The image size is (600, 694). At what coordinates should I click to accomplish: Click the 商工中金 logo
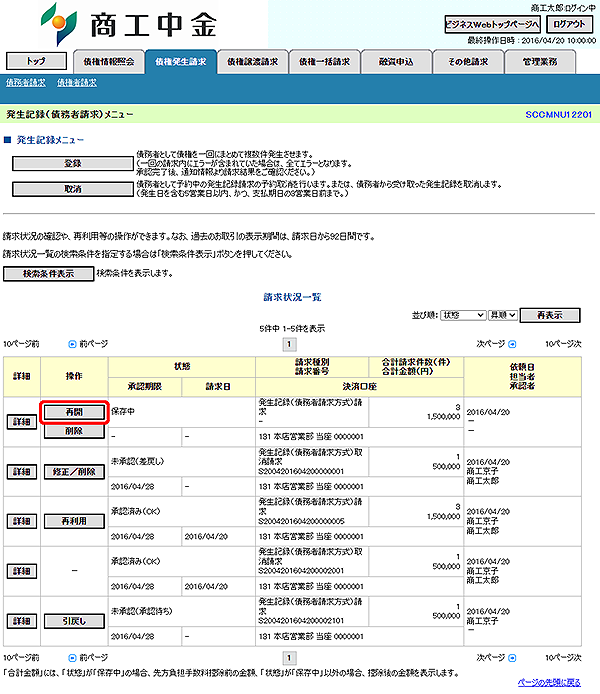tap(128, 24)
